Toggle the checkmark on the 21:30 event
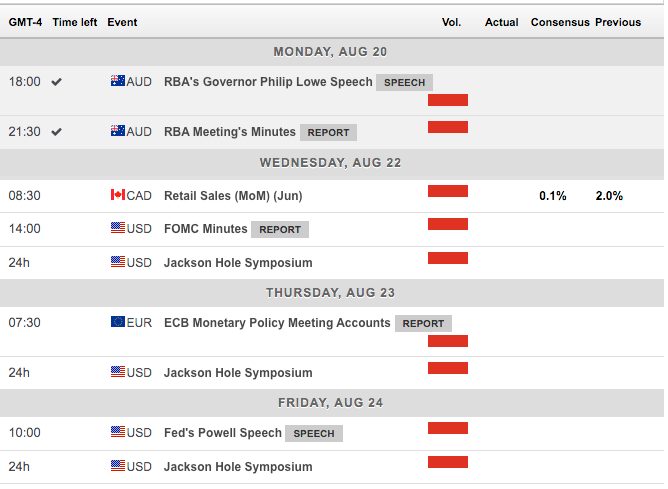Image resolution: width=668 pixels, height=489 pixels. click(57, 132)
